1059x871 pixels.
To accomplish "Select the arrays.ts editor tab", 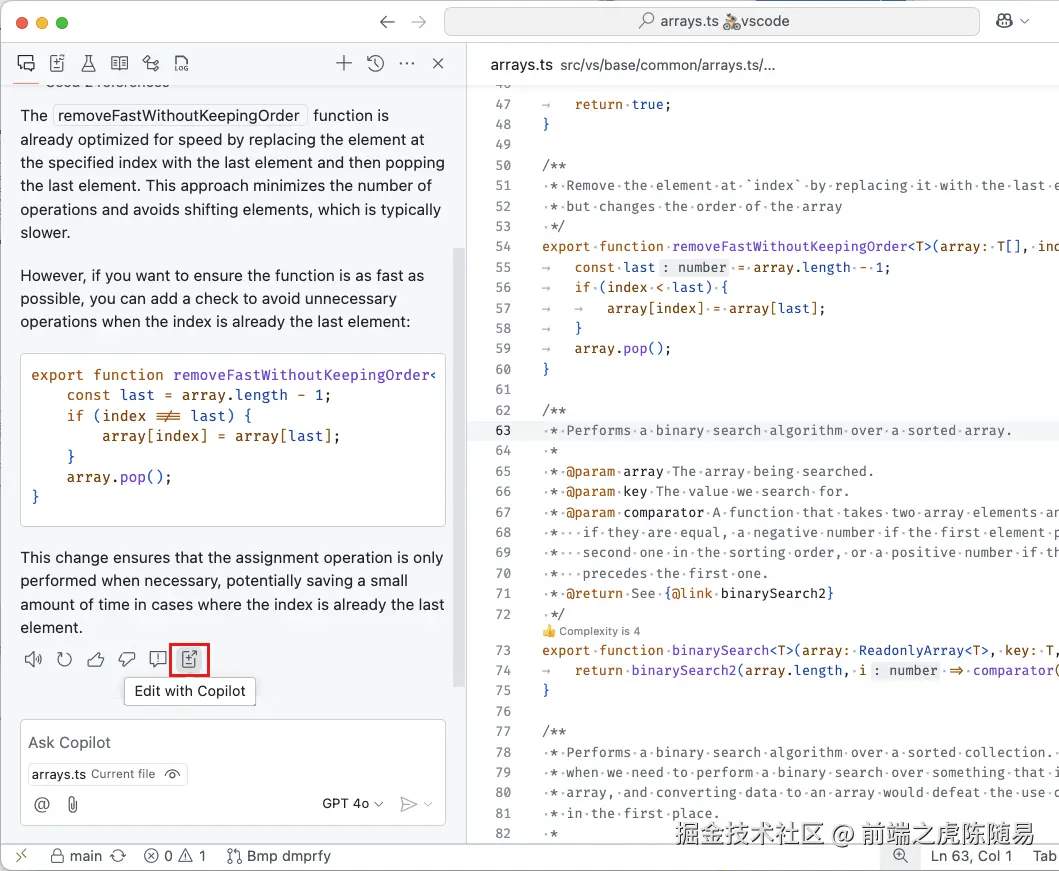I will pos(521,65).
